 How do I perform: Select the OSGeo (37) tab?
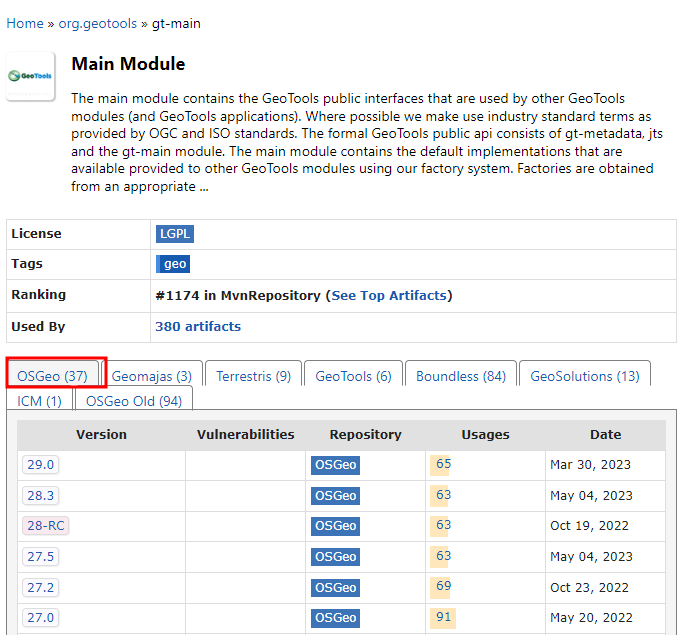pos(52,376)
